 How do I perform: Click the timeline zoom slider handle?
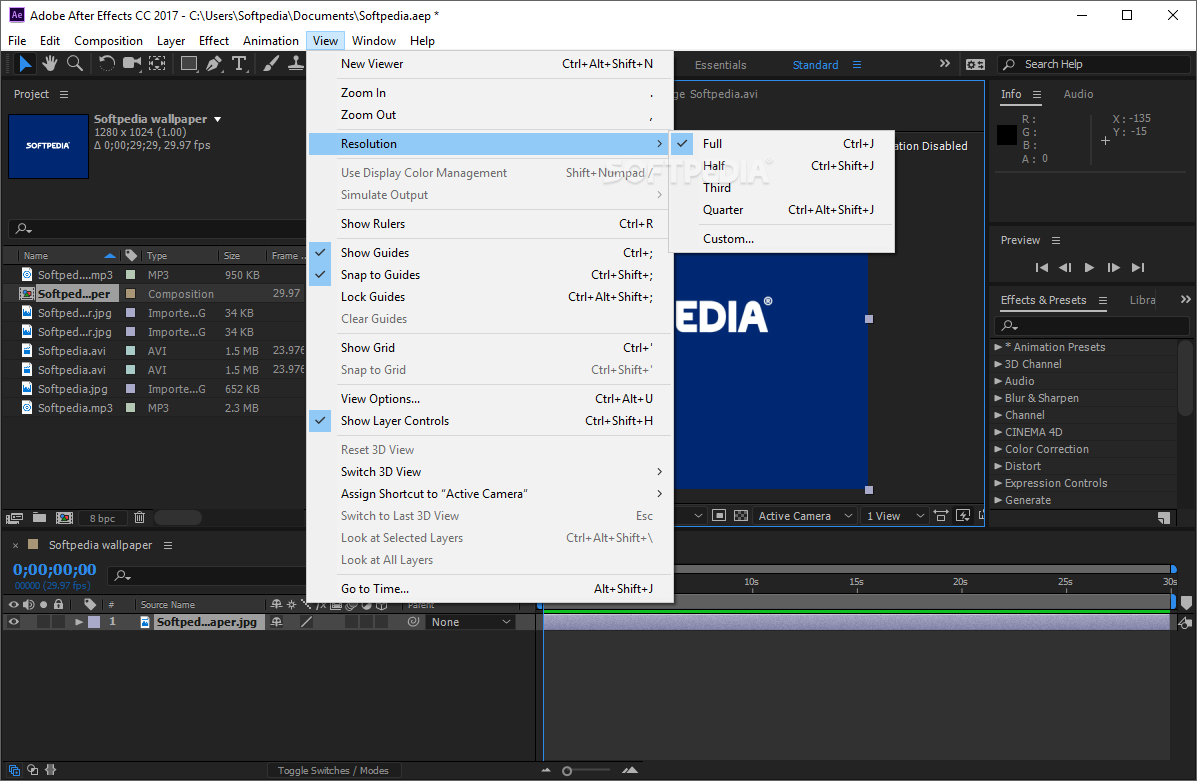click(567, 771)
